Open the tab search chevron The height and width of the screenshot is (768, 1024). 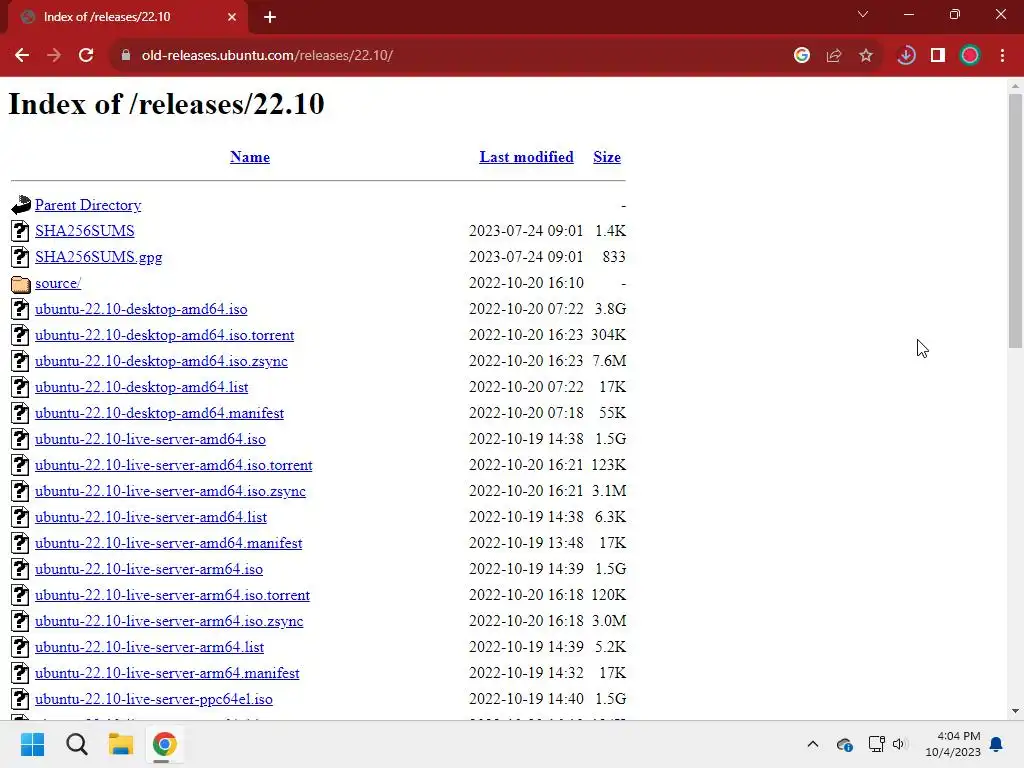[863, 14]
